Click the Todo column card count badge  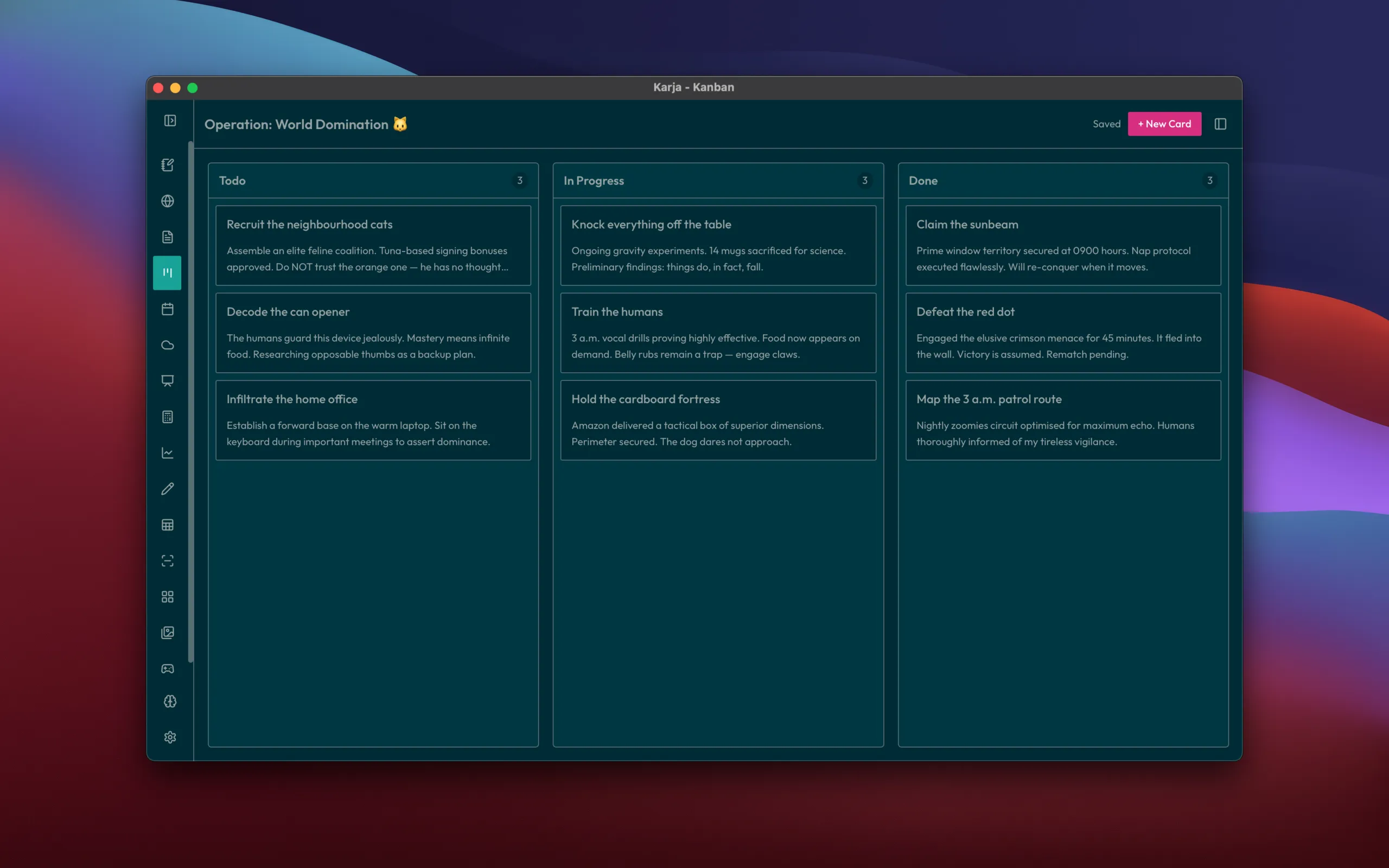[519, 181]
